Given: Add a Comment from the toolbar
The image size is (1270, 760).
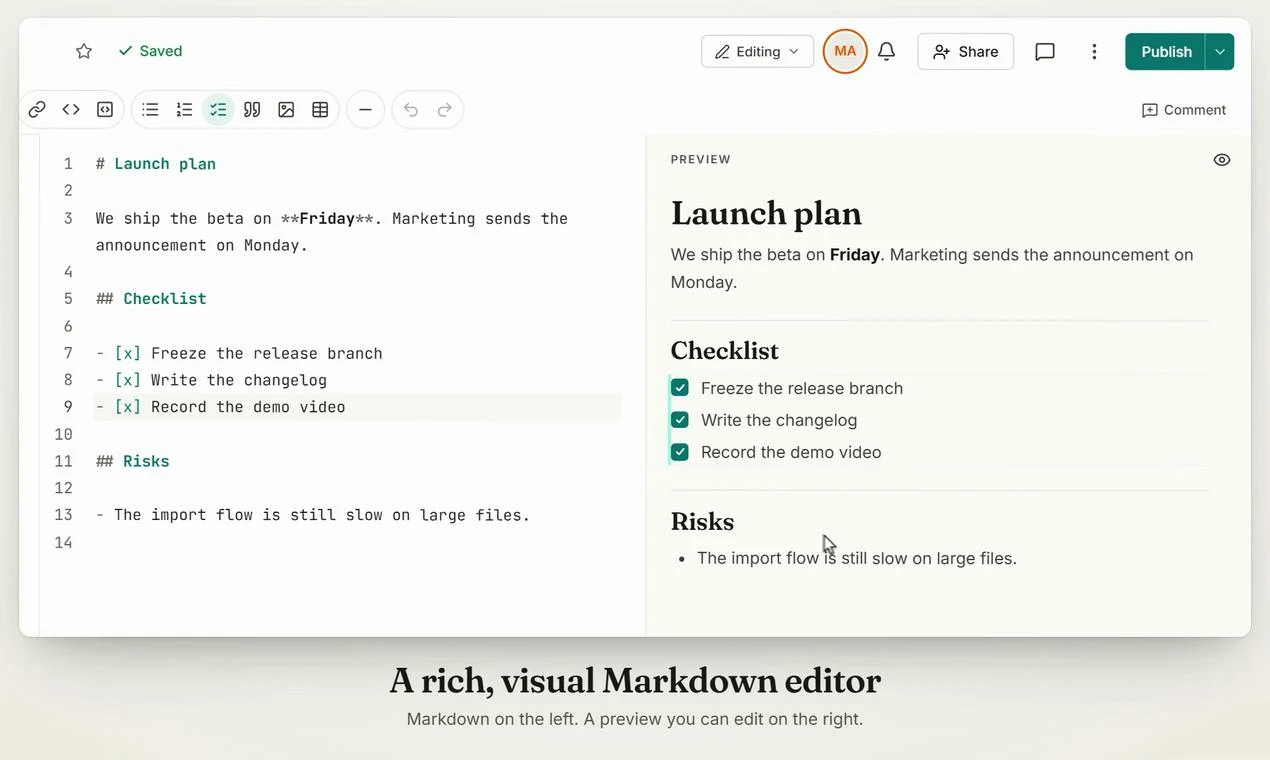Looking at the screenshot, I should (x=1184, y=110).
